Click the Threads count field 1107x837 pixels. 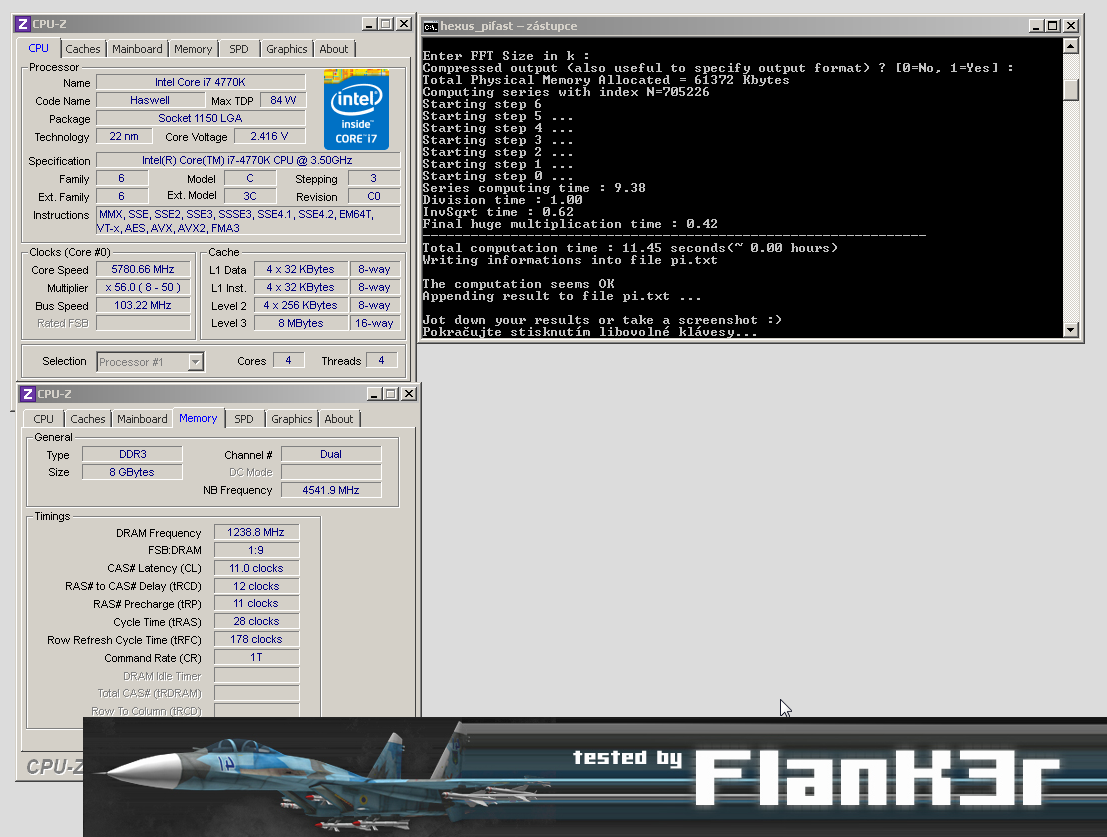point(381,361)
